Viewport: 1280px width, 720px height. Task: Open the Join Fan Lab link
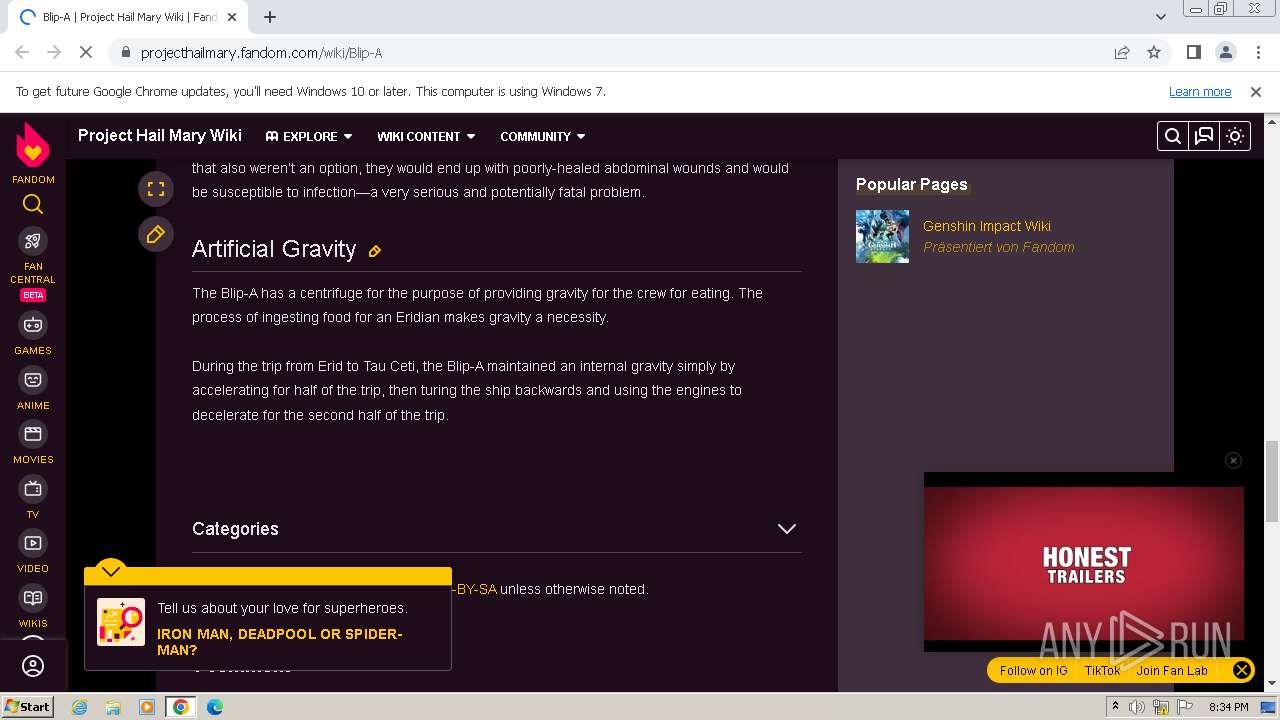point(1172,671)
